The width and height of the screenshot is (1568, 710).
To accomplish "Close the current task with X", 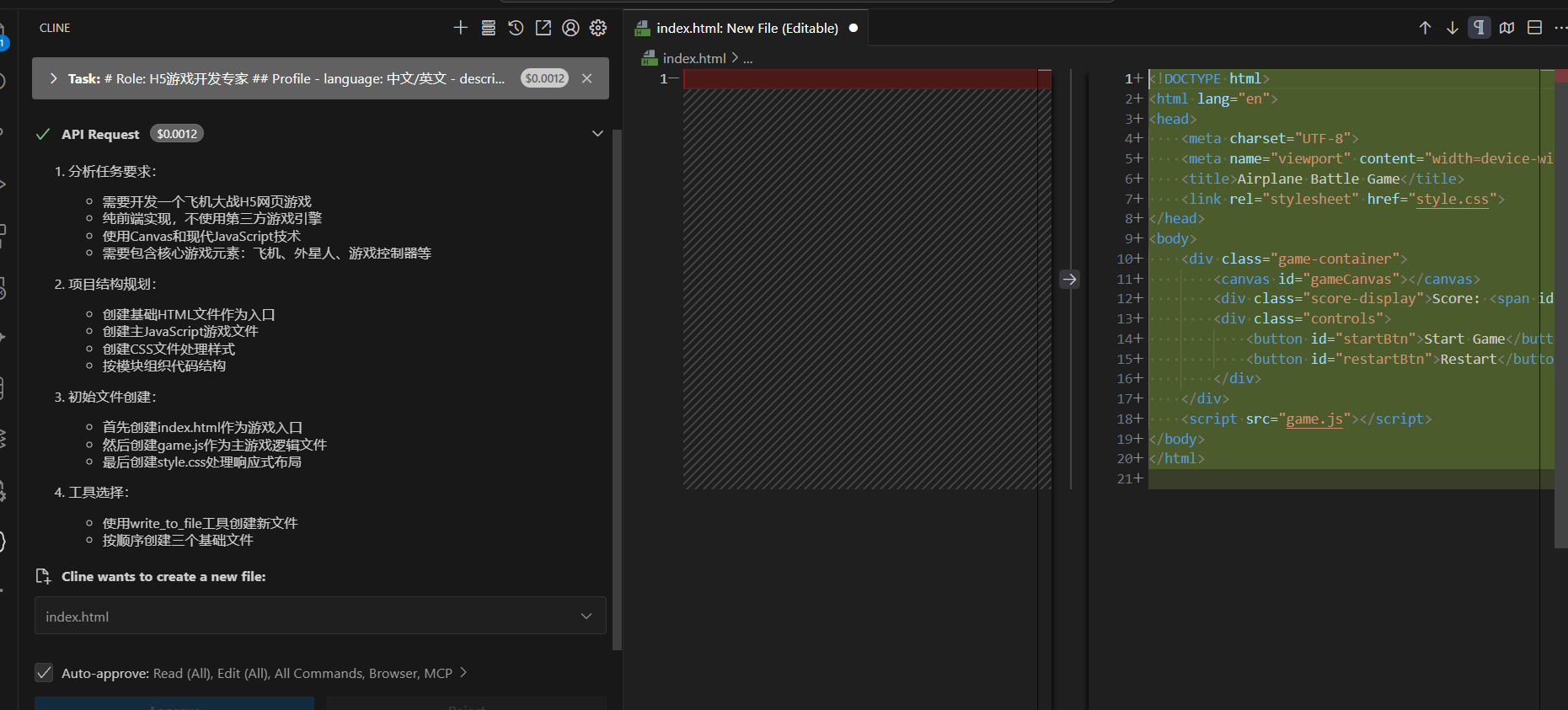I will 587,78.
